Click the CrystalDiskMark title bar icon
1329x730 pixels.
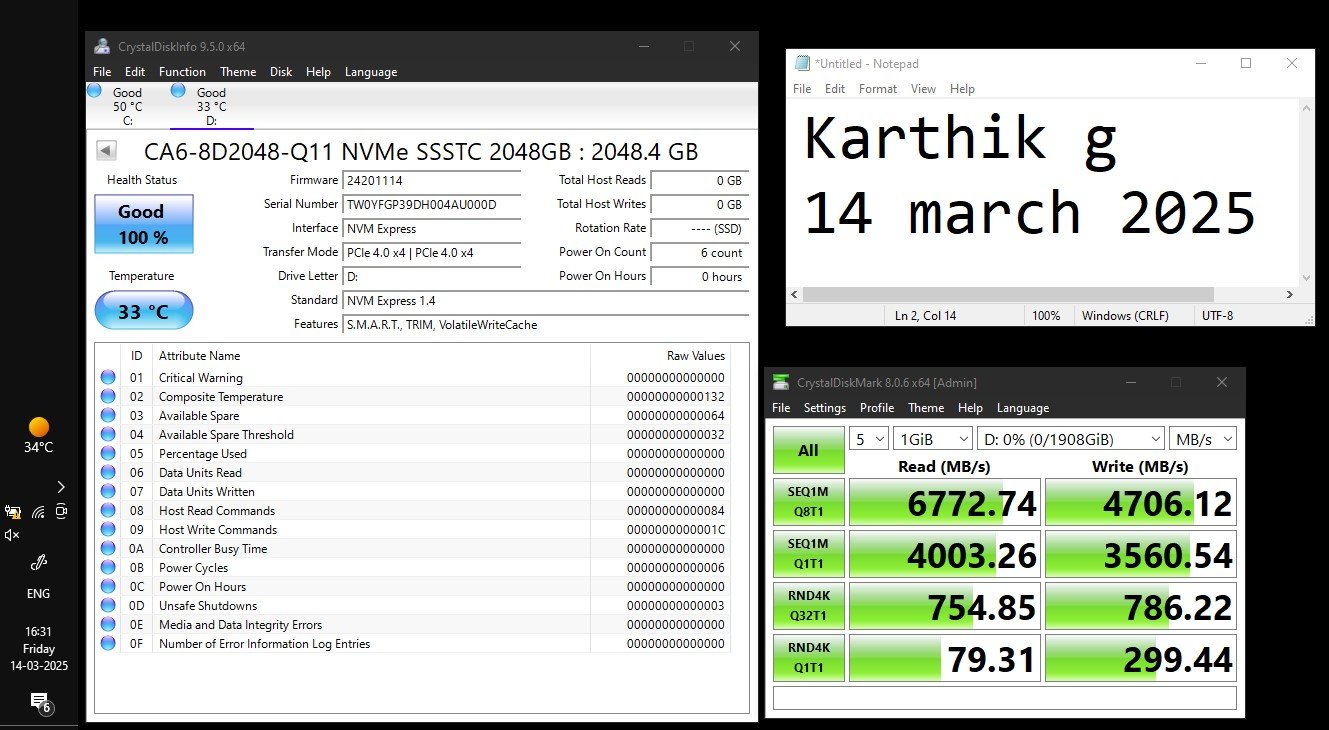[x=782, y=382]
